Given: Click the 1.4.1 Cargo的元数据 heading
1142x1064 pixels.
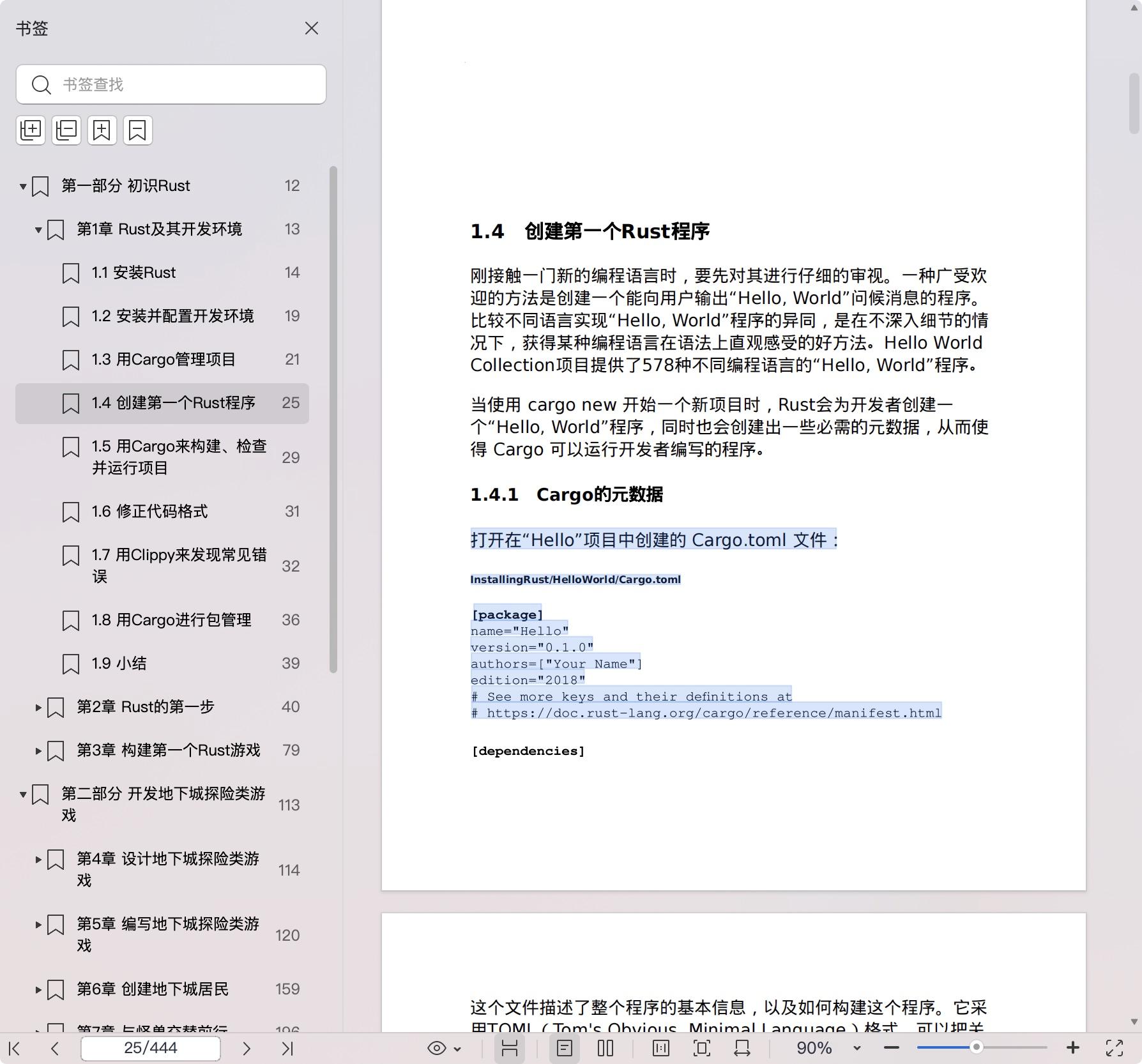Looking at the screenshot, I should pyautogui.click(x=567, y=494).
